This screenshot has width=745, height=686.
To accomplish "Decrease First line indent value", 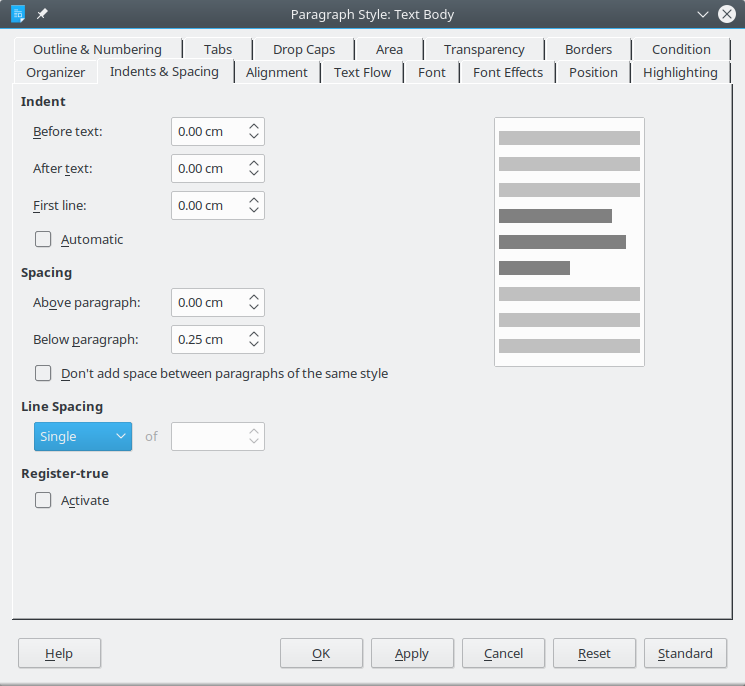I will 254,211.
